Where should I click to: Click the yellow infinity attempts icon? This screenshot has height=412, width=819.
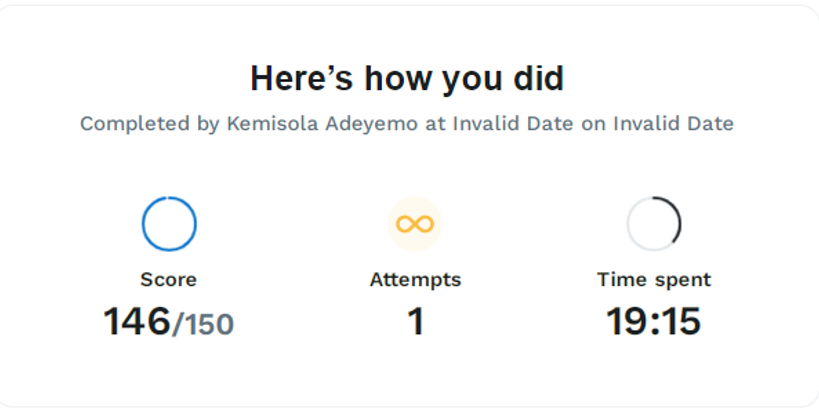pyautogui.click(x=414, y=224)
